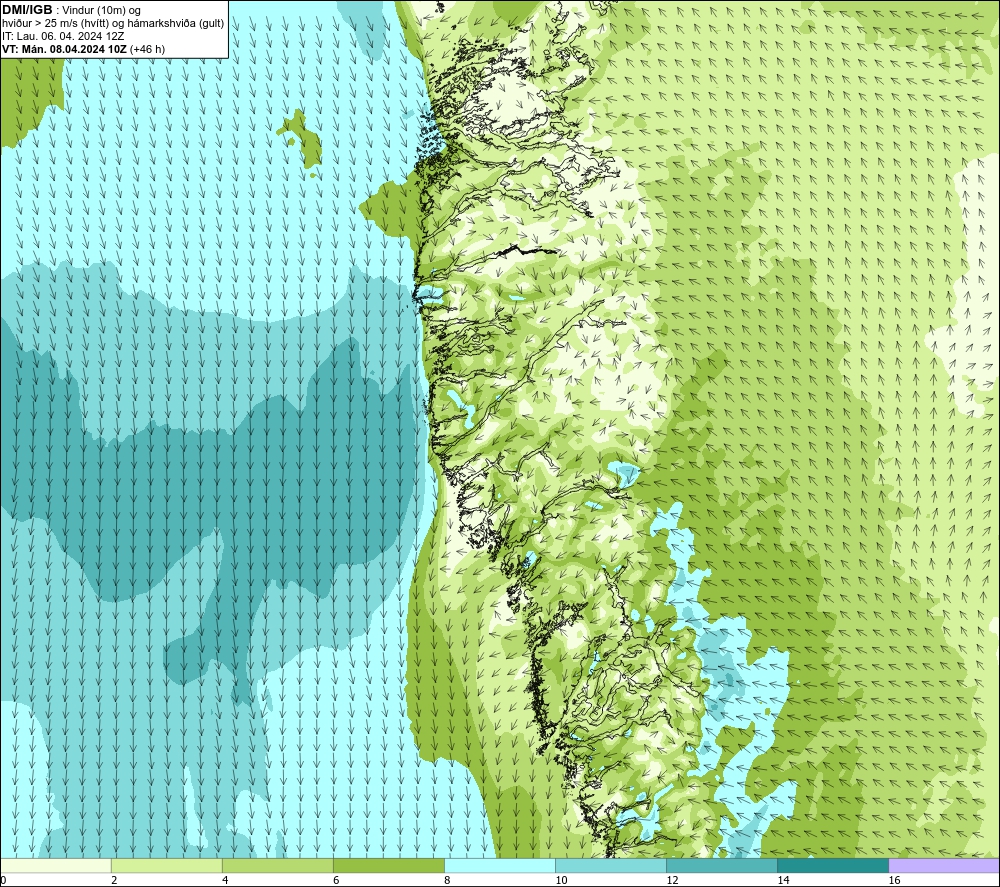Click the 10–12 m/s turquoise legend swatch
Viewport: 1000px width, 887px height.
point(611,866)
